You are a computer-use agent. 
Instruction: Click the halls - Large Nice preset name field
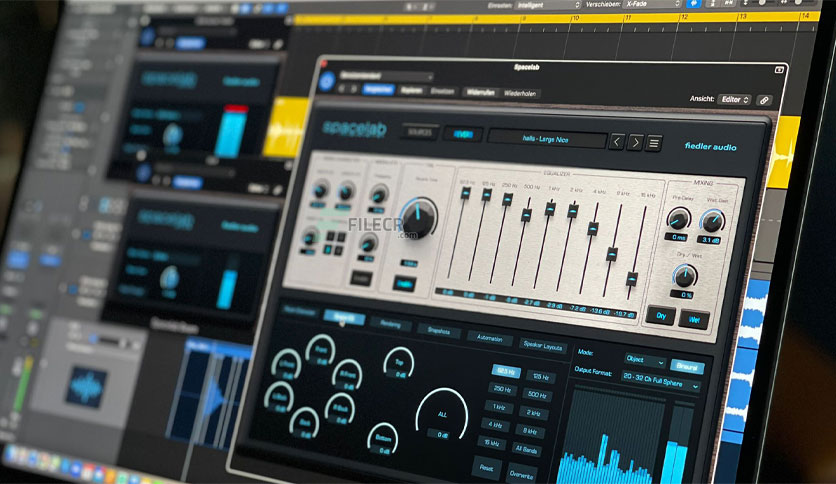pyautogui.click(x=546, y=139)
